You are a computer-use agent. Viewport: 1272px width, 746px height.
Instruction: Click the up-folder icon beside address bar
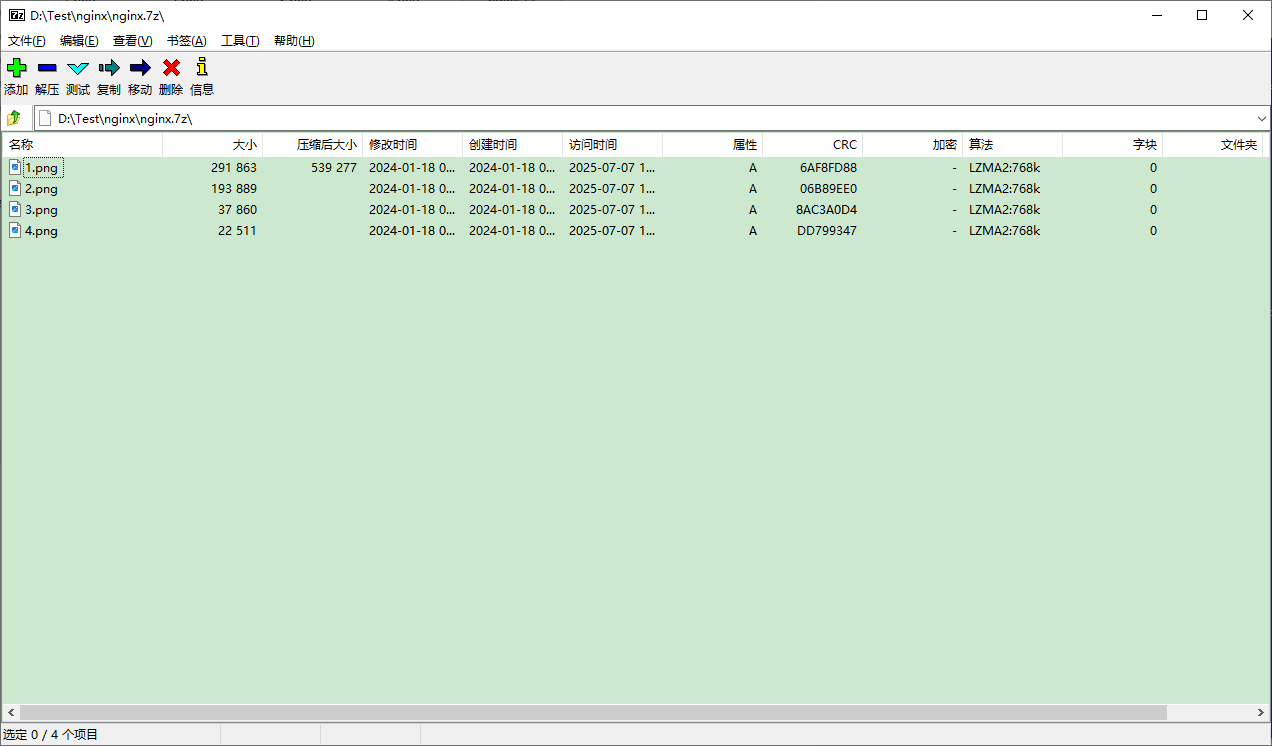pyautogui.click(x=14, y=118)
